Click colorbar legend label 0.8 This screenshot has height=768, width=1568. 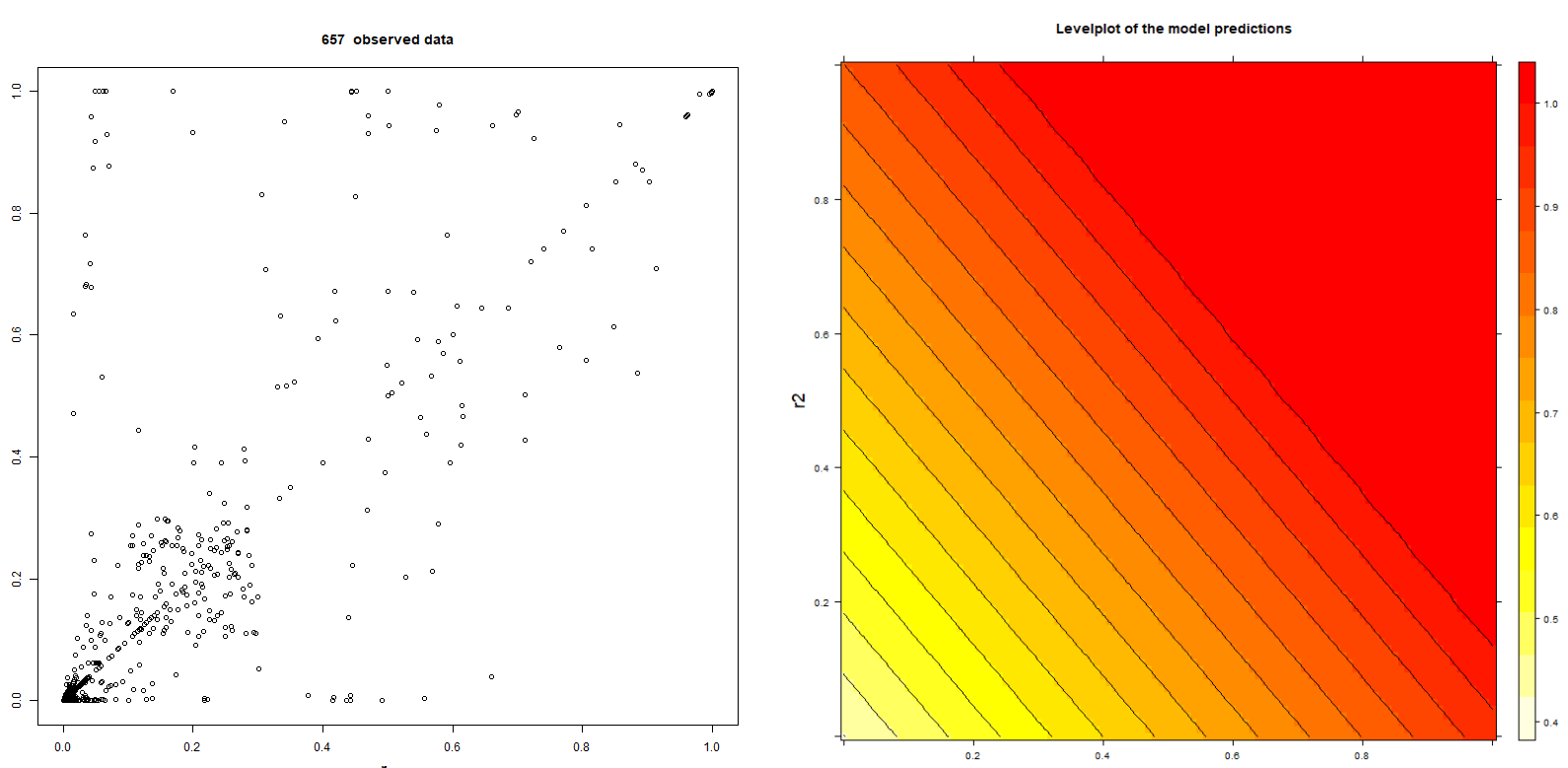[x=1551, y=311]
